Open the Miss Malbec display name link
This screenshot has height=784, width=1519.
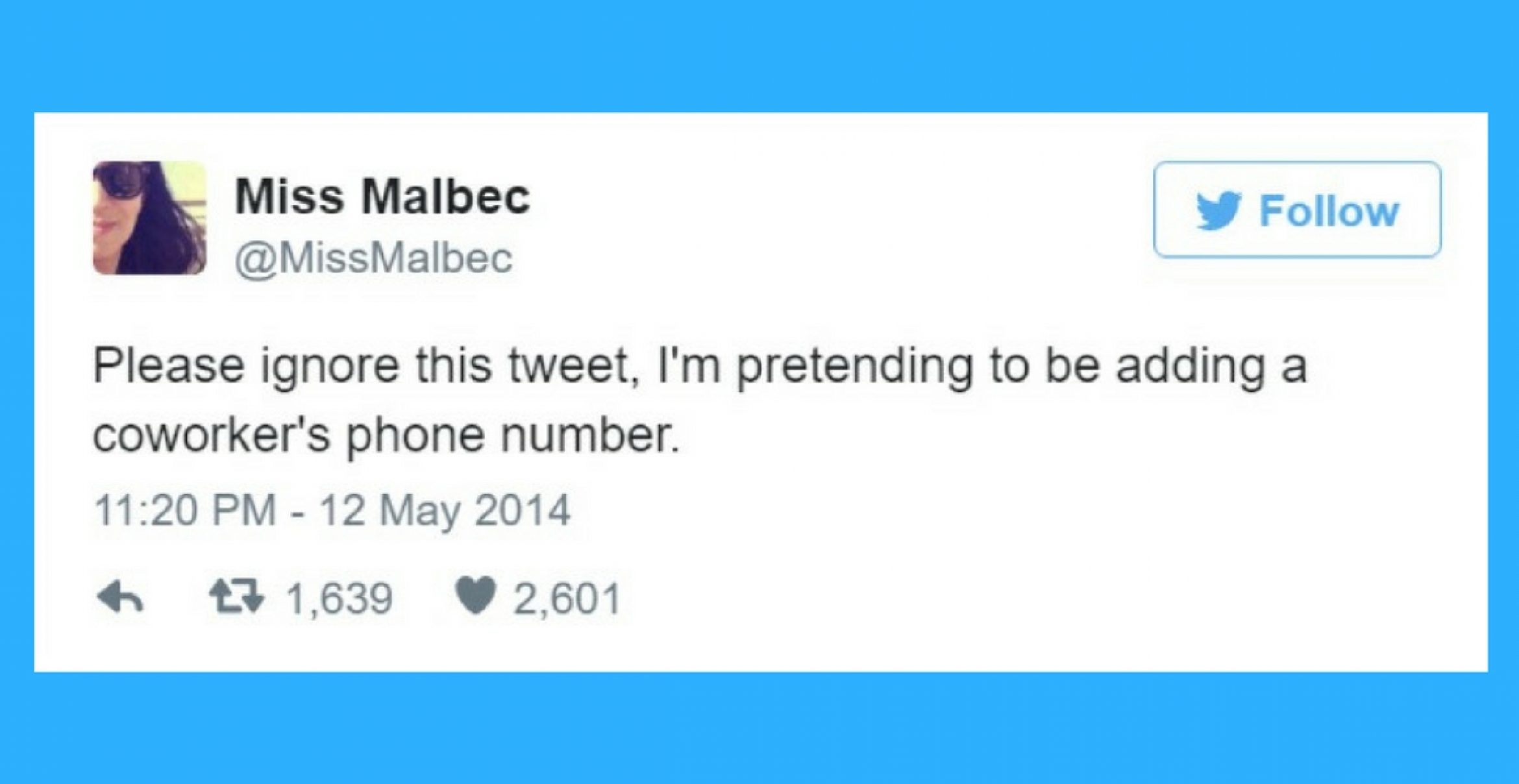382,196
